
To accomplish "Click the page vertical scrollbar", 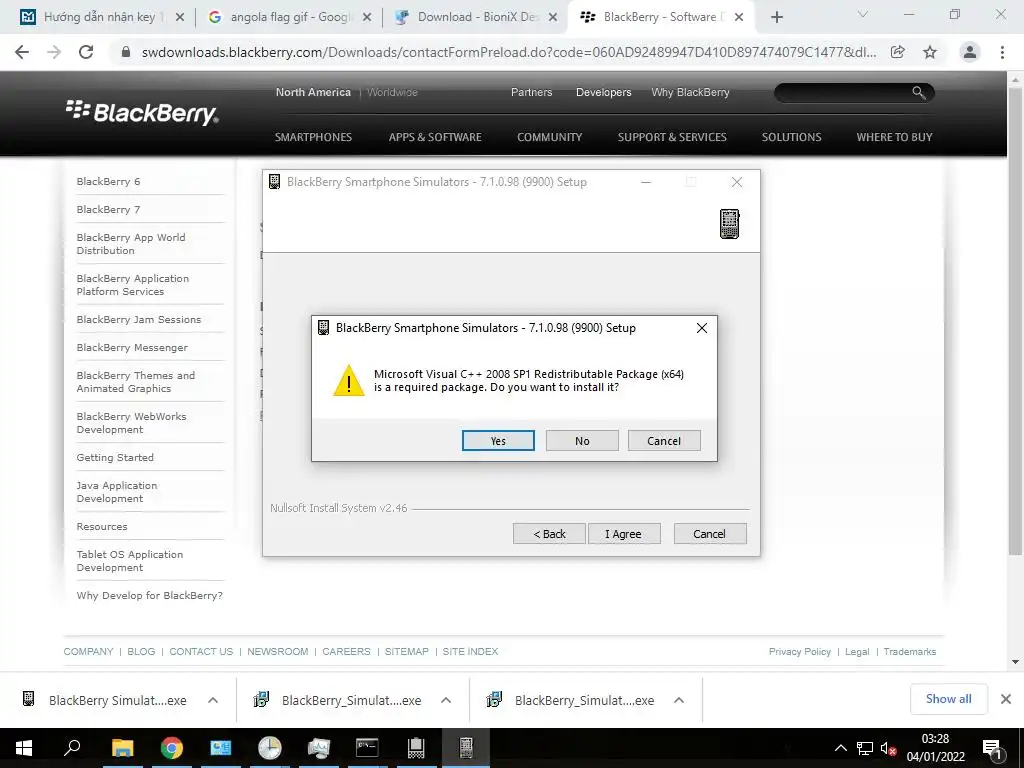I will click(x=1015, y=320).
